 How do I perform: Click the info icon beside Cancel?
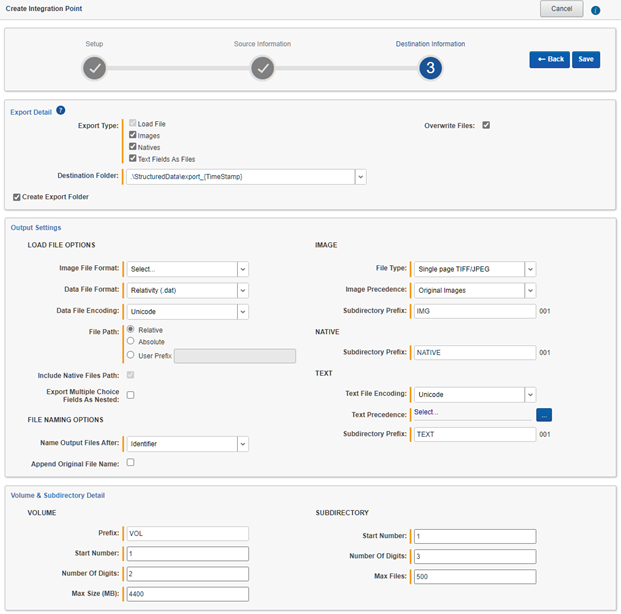[x=595, y=10]
